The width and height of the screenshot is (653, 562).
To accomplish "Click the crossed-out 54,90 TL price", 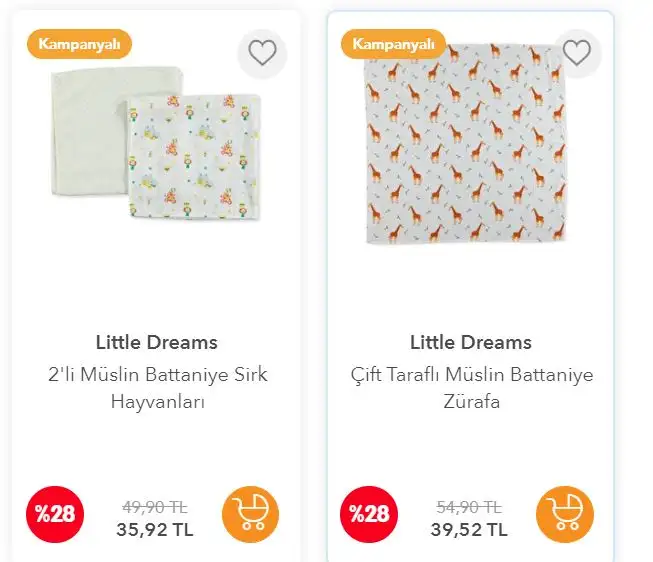I will 469,507.
